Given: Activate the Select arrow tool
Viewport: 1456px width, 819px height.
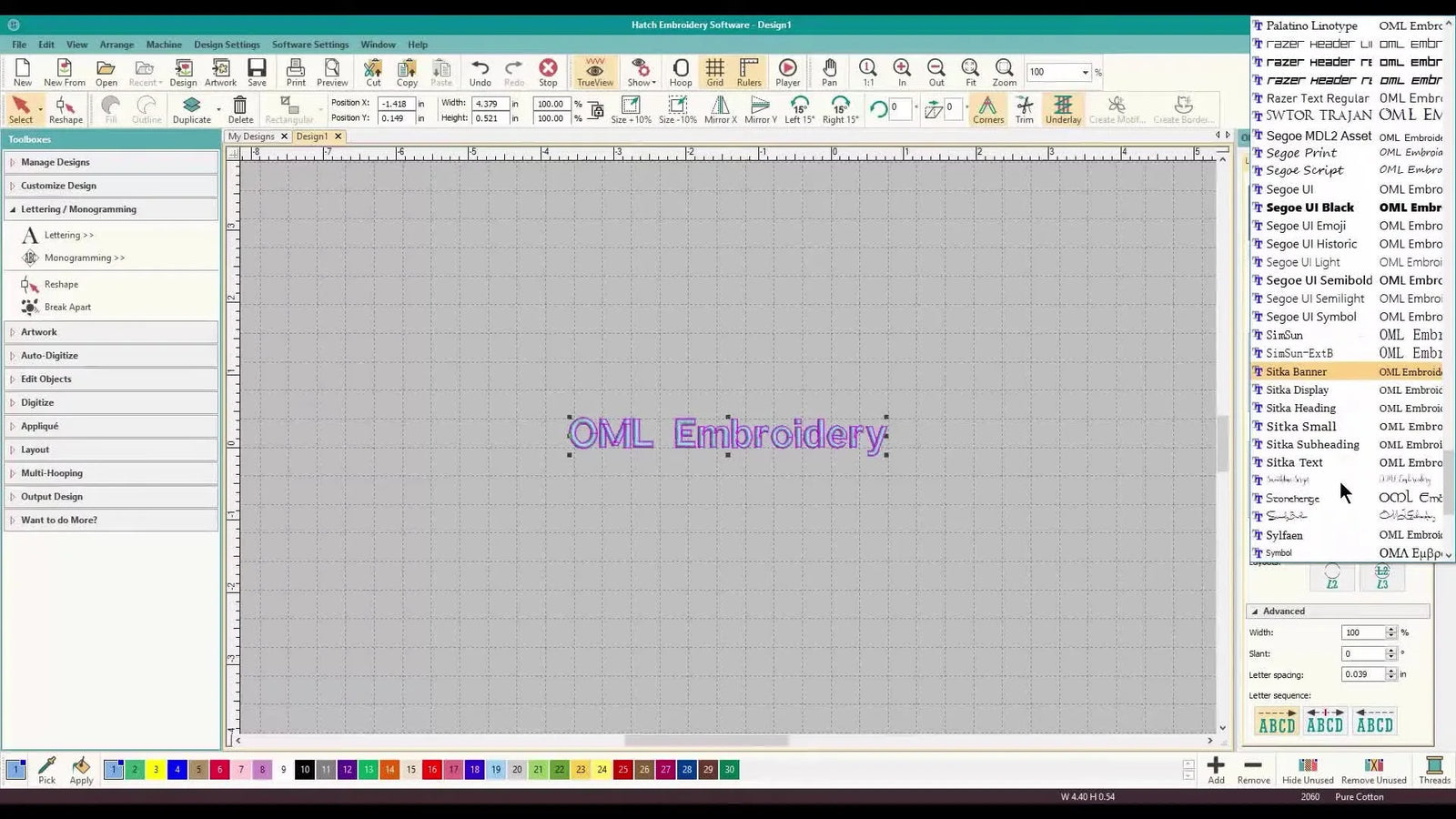Looking at the screenshot, I should tap(21, 110).
